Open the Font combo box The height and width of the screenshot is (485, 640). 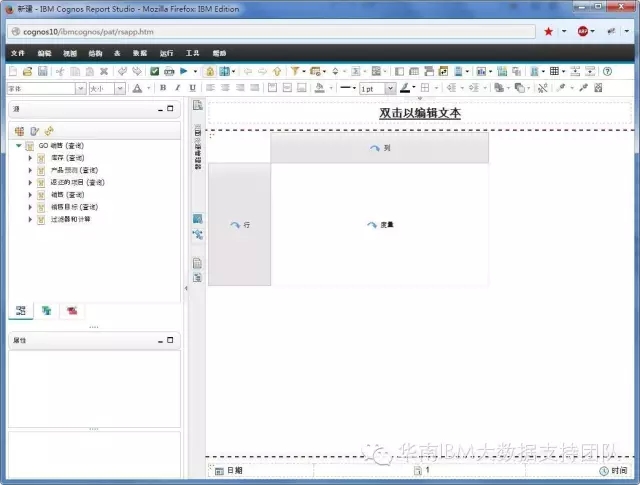pyautogui.click(x=47, y=88)
